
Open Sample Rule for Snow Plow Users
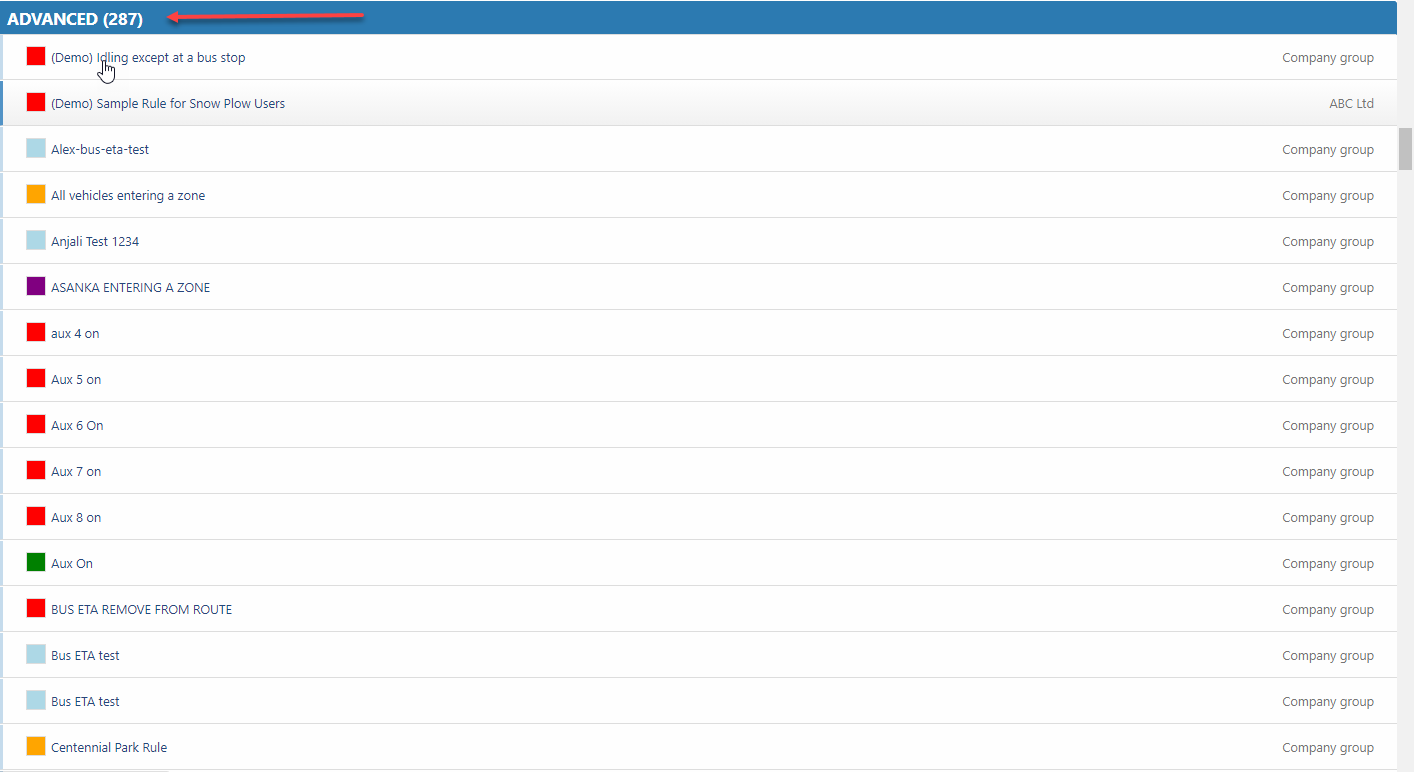click(x=168, y=104)
